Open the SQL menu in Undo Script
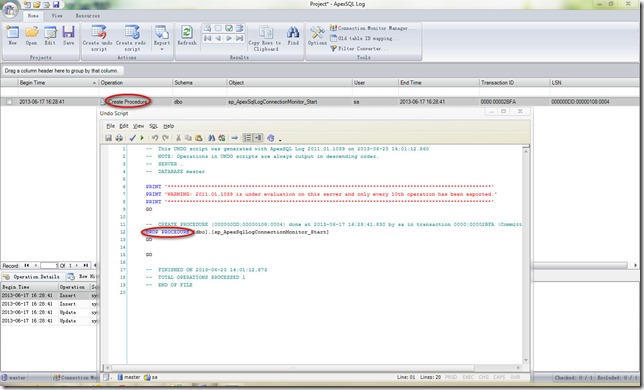644x390 pixels. pyautogui.click(x=153, y=126)
